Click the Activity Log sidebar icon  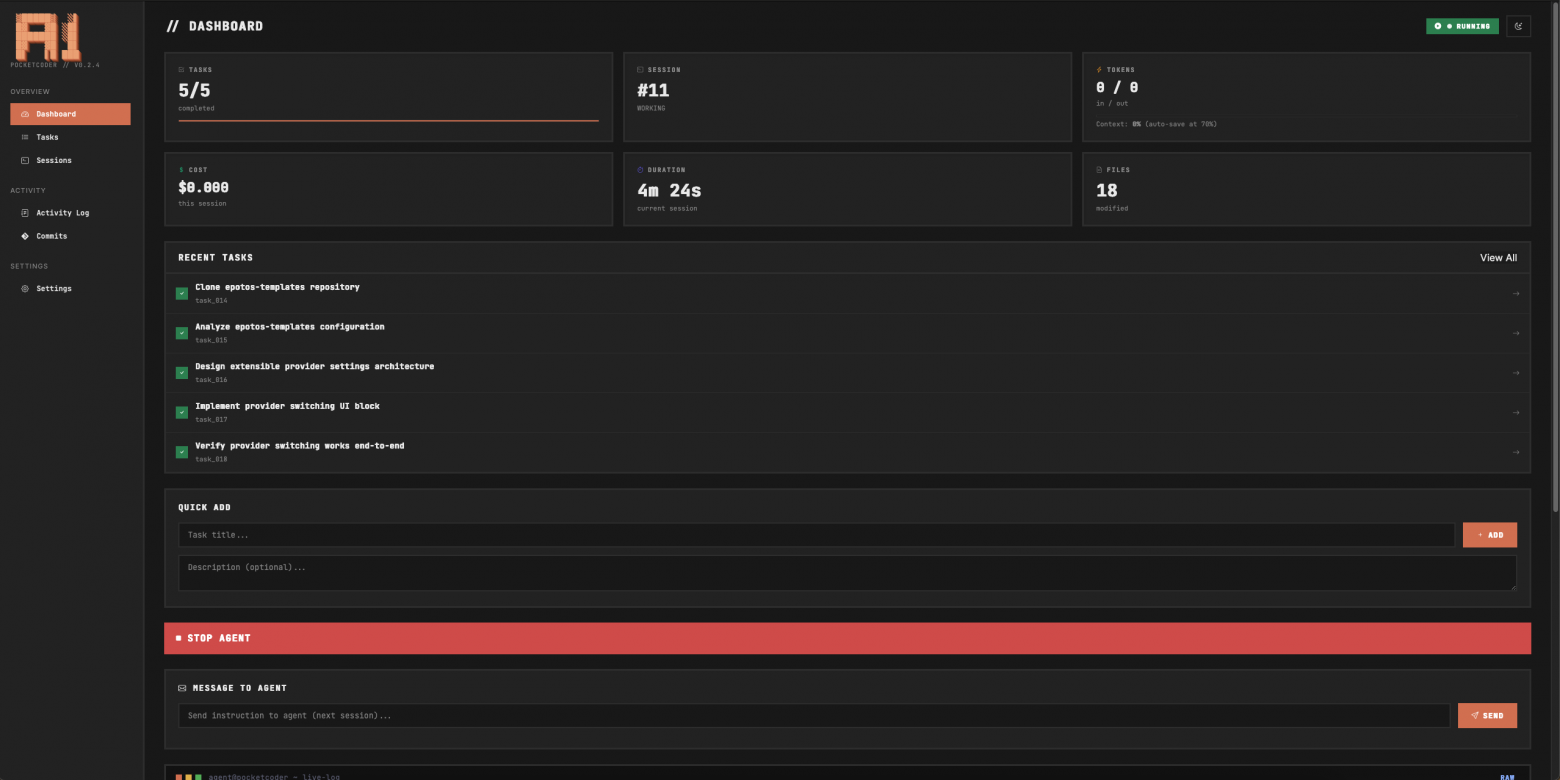point(25,213)
